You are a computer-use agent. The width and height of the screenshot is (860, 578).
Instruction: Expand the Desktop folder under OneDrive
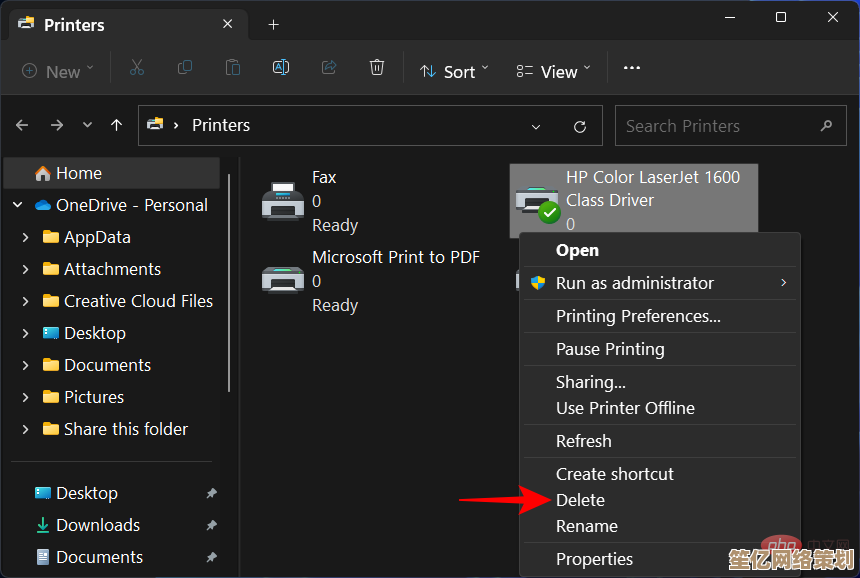(25, 333)
